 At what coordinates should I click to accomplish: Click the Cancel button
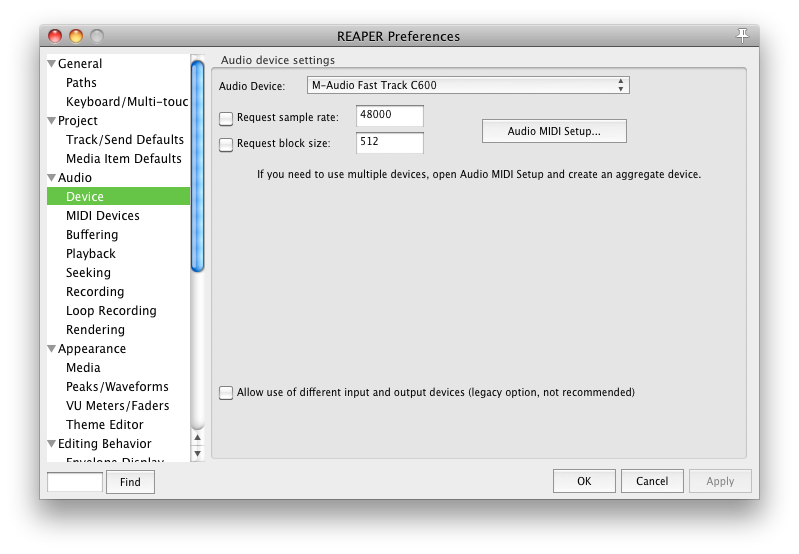[x=652, y=481]
